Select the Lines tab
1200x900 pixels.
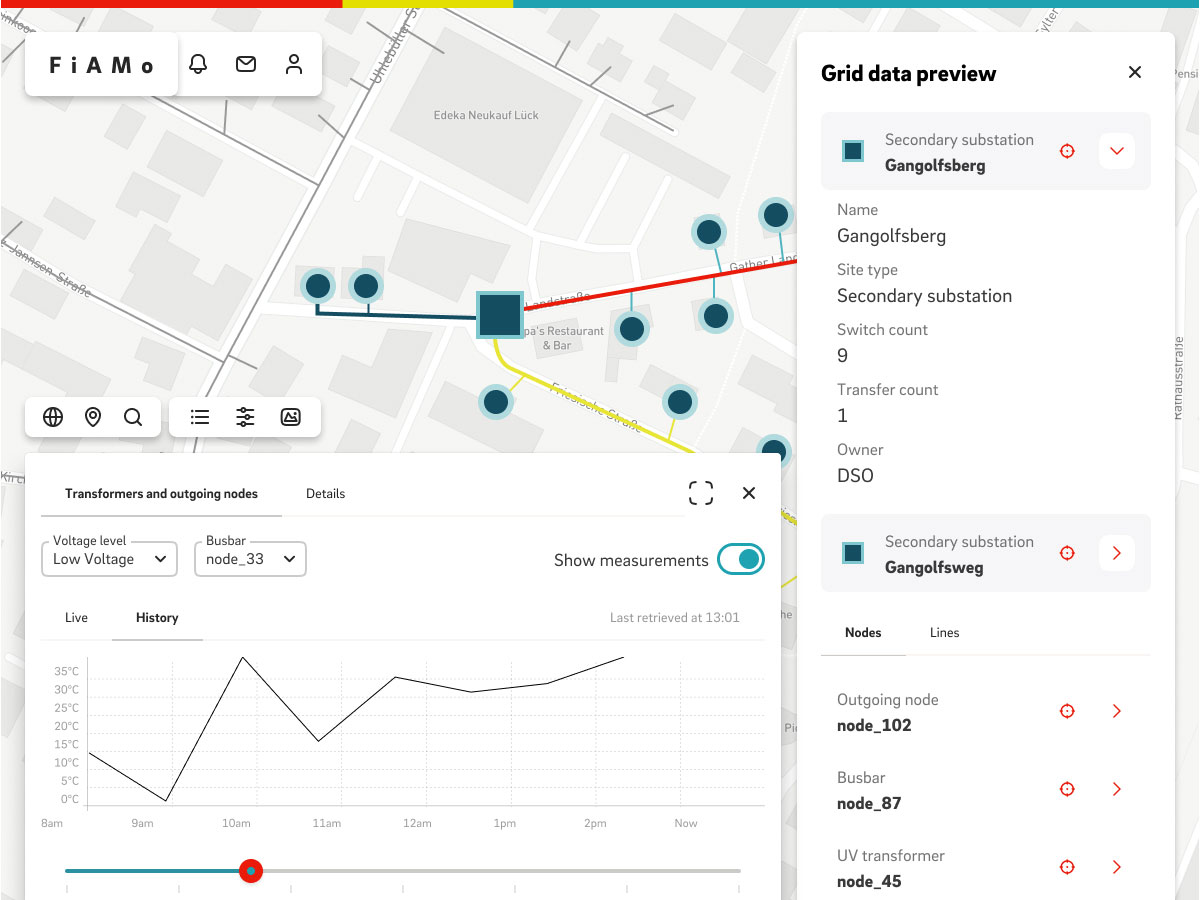944,633
